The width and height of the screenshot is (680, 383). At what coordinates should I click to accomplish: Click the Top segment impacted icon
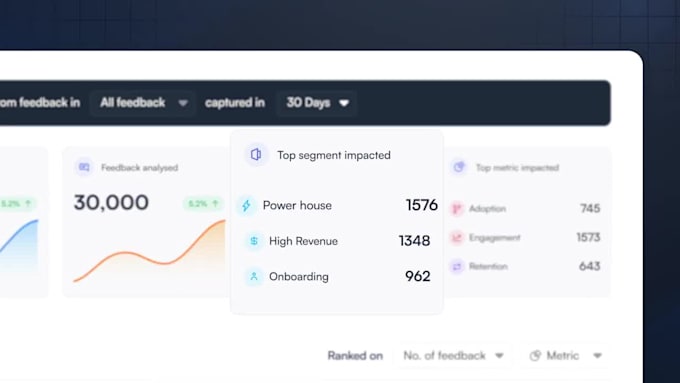click(256, 154)
